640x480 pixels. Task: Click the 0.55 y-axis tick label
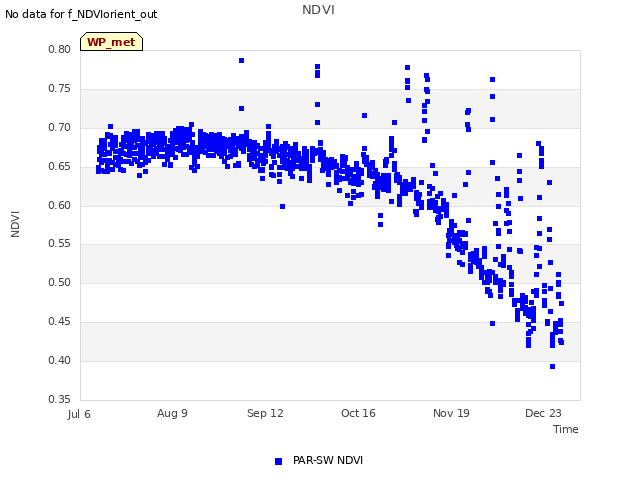(60, 244)
